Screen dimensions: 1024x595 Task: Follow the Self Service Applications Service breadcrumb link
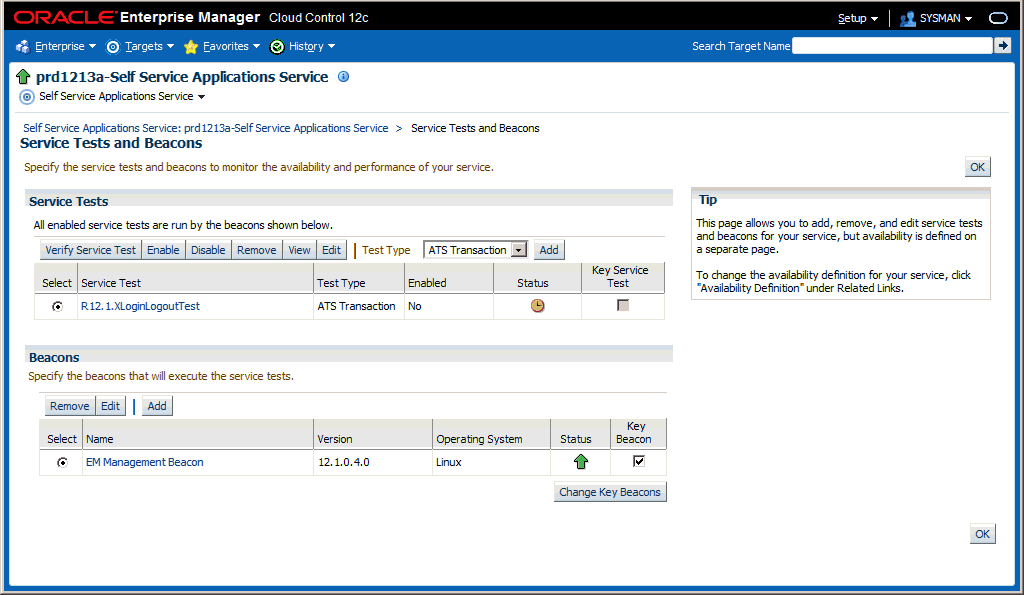click(206, 128)
